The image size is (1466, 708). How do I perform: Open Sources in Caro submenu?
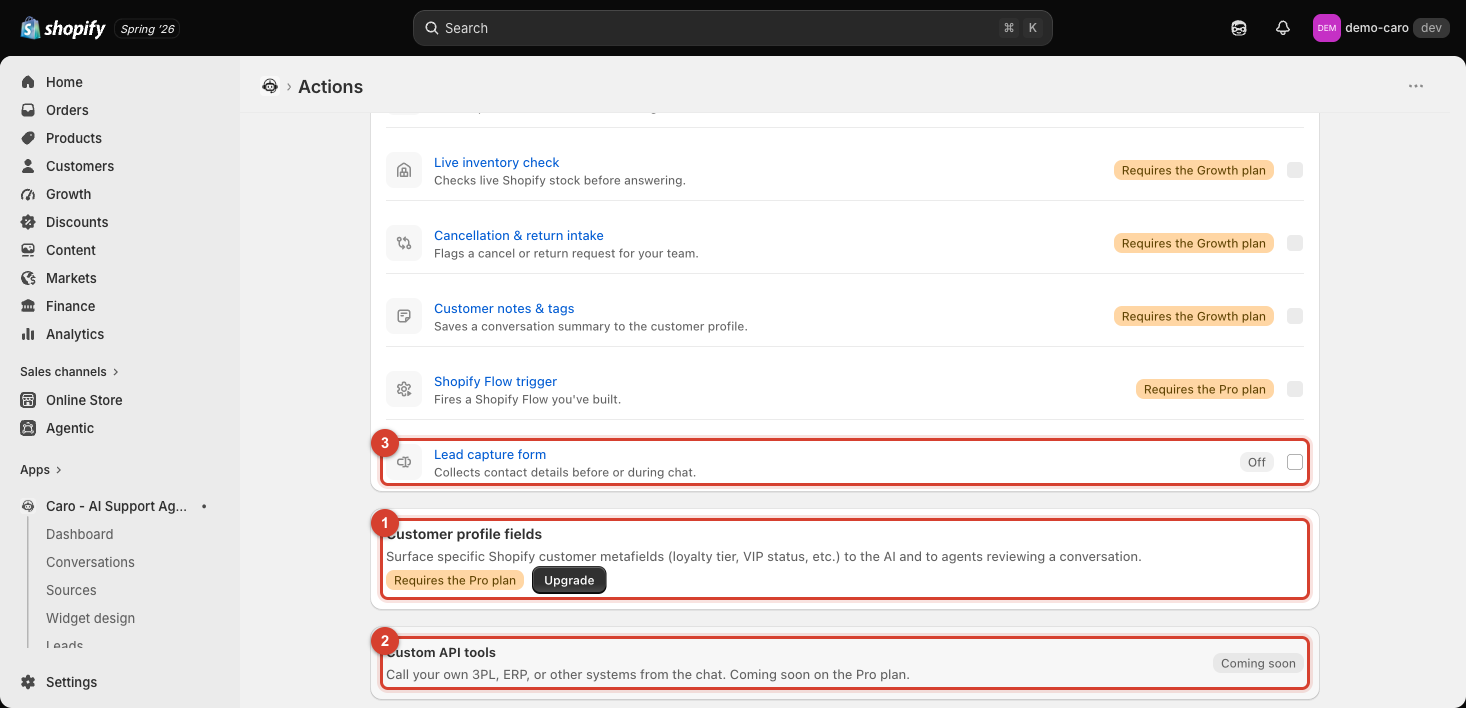coord(71,590)
